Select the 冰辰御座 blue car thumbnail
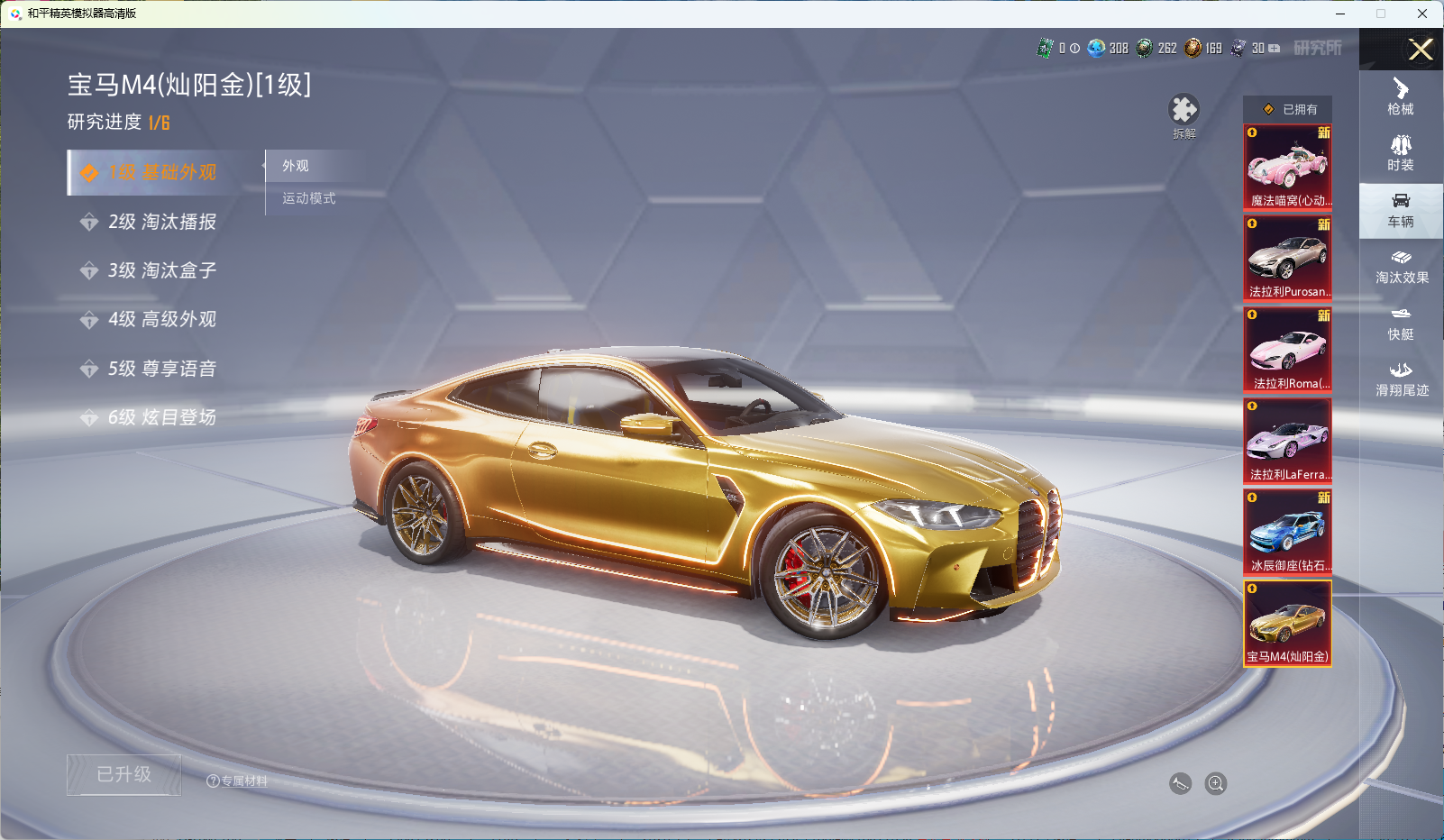1444x840 pixels. [x=1287, y=532]
